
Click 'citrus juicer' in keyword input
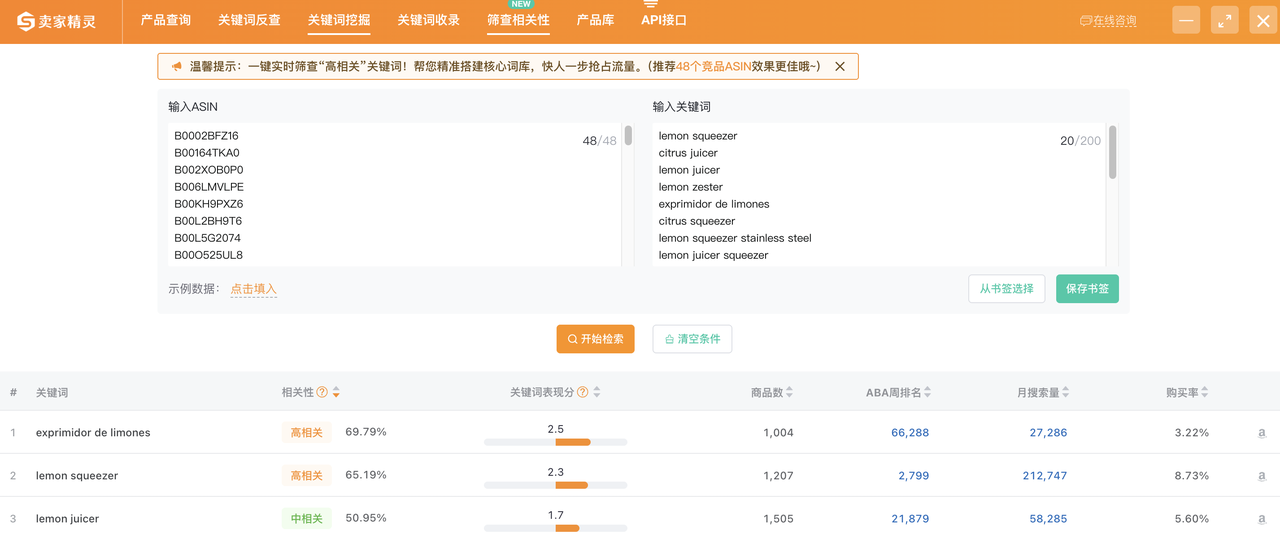click(688, 153)
